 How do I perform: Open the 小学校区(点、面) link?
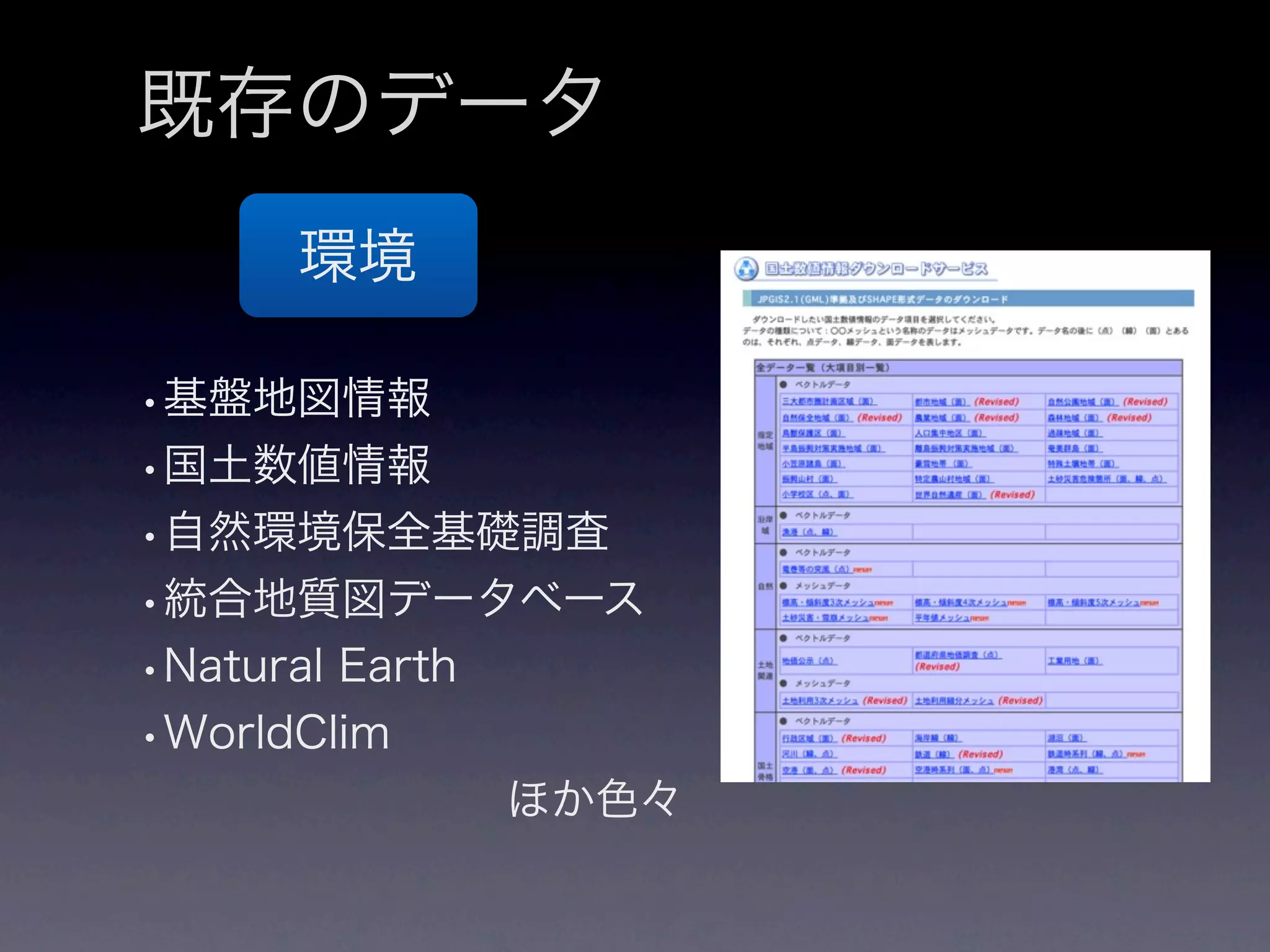click(817, 495)
